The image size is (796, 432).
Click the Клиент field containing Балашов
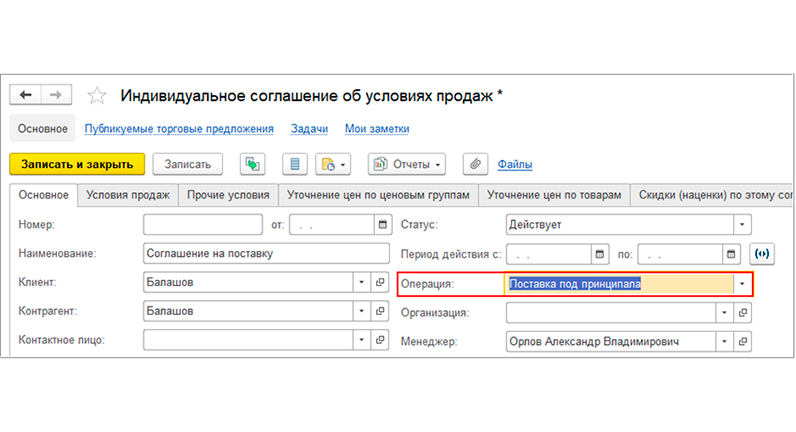point(248,282)
